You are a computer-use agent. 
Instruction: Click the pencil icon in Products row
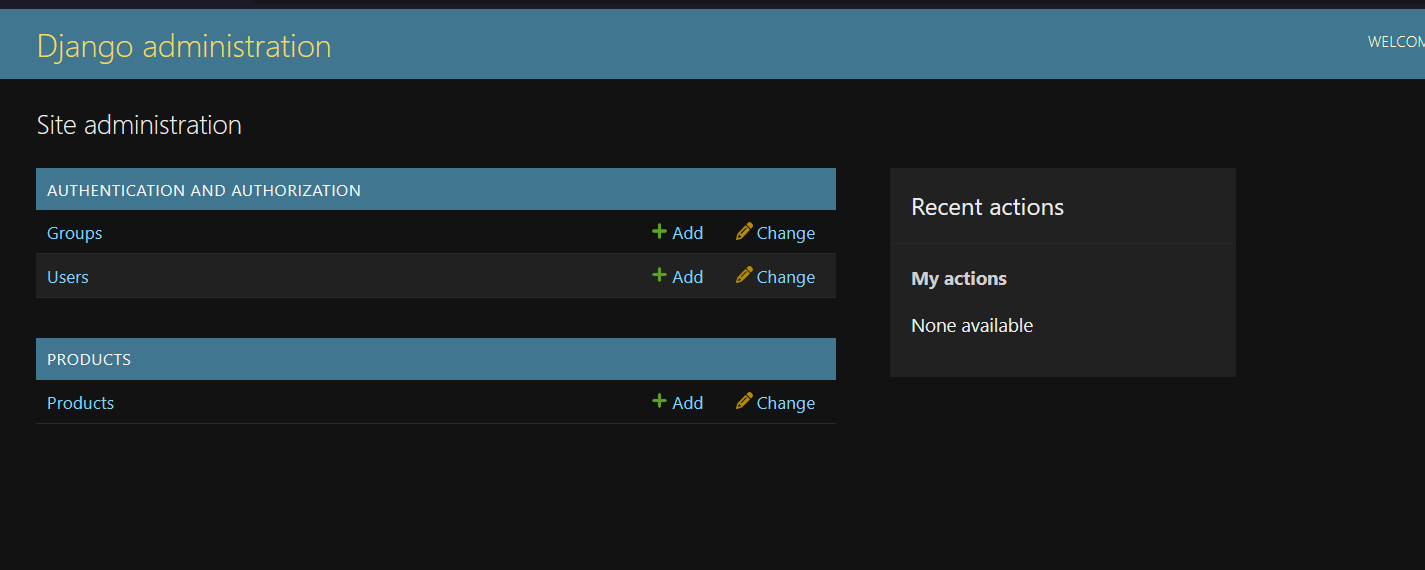[744, 401]
